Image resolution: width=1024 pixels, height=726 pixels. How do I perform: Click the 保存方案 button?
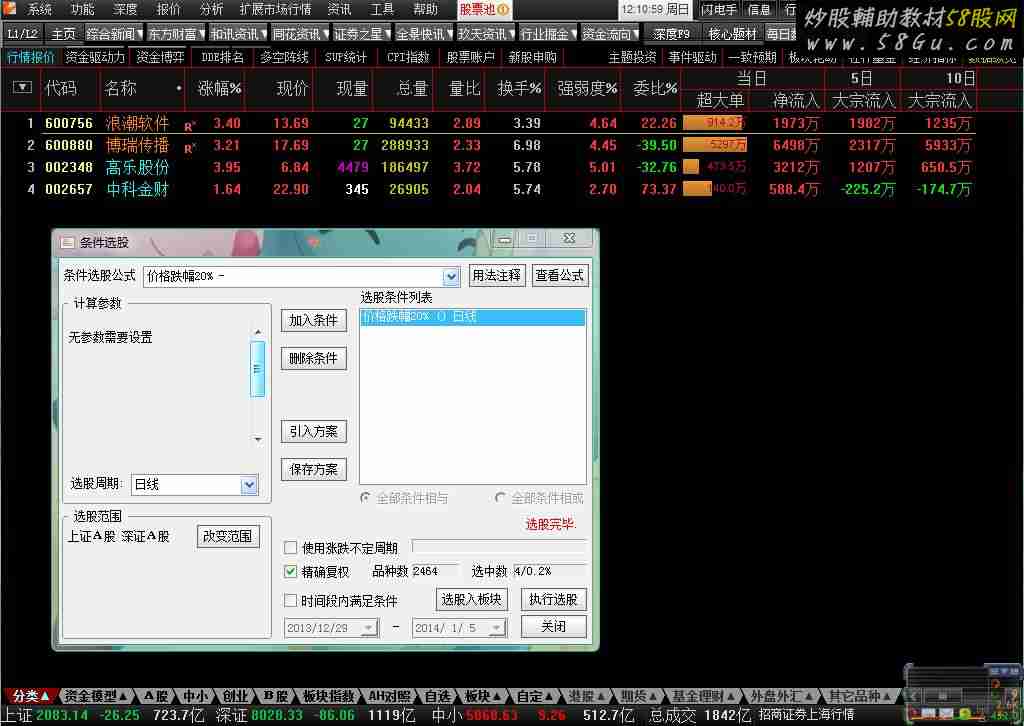pos(313,469)
